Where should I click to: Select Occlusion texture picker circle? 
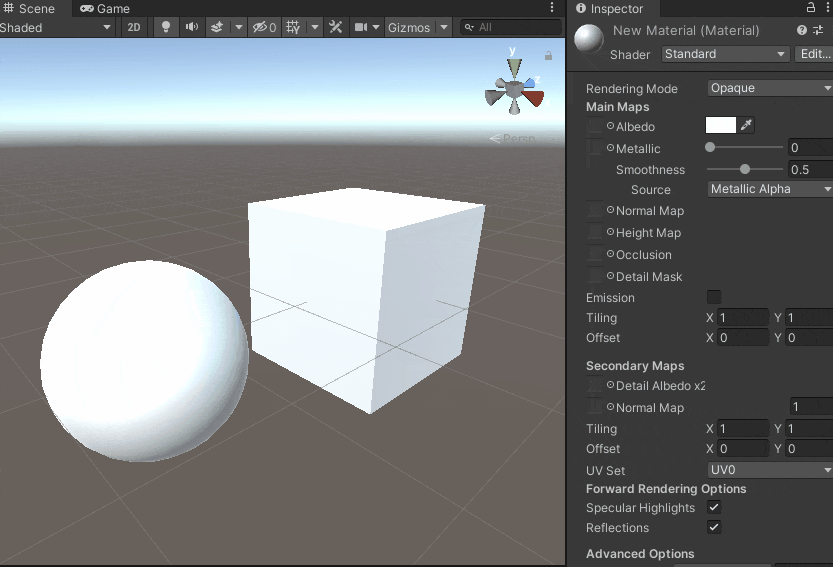pyautogui.click(x=610, y=254)
